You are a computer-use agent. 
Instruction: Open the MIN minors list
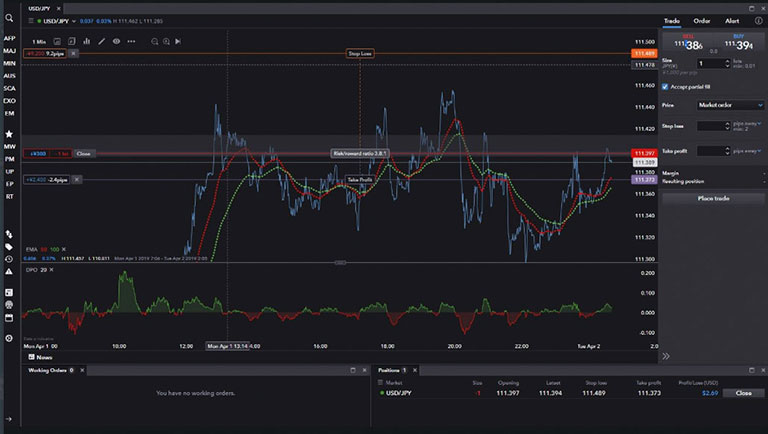pyautogui.click(x=9, y=63)
